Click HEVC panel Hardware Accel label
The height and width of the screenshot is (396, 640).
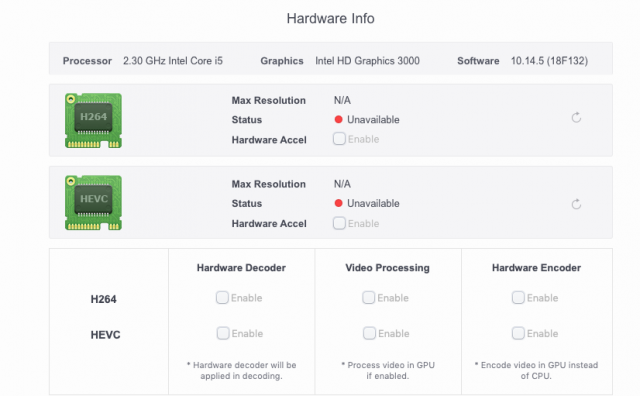coord(269,224)
